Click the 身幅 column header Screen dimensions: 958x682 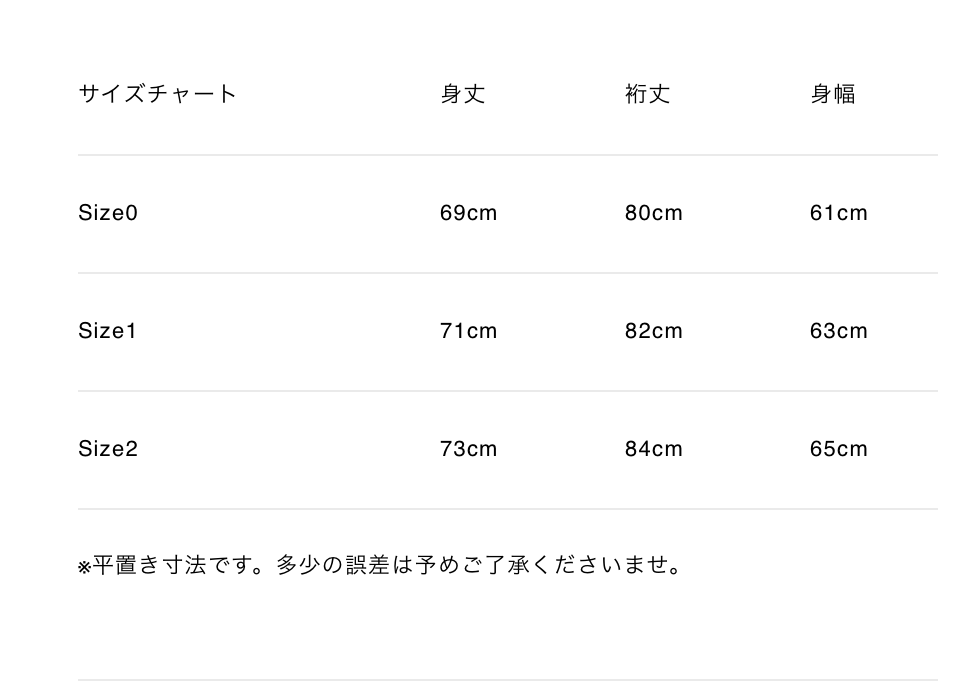832,94
